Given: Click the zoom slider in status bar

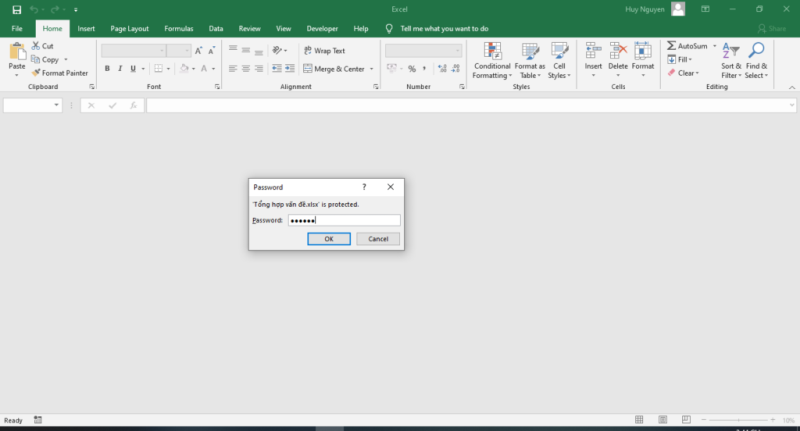Looking at the screenshot, I should point(739,420).
